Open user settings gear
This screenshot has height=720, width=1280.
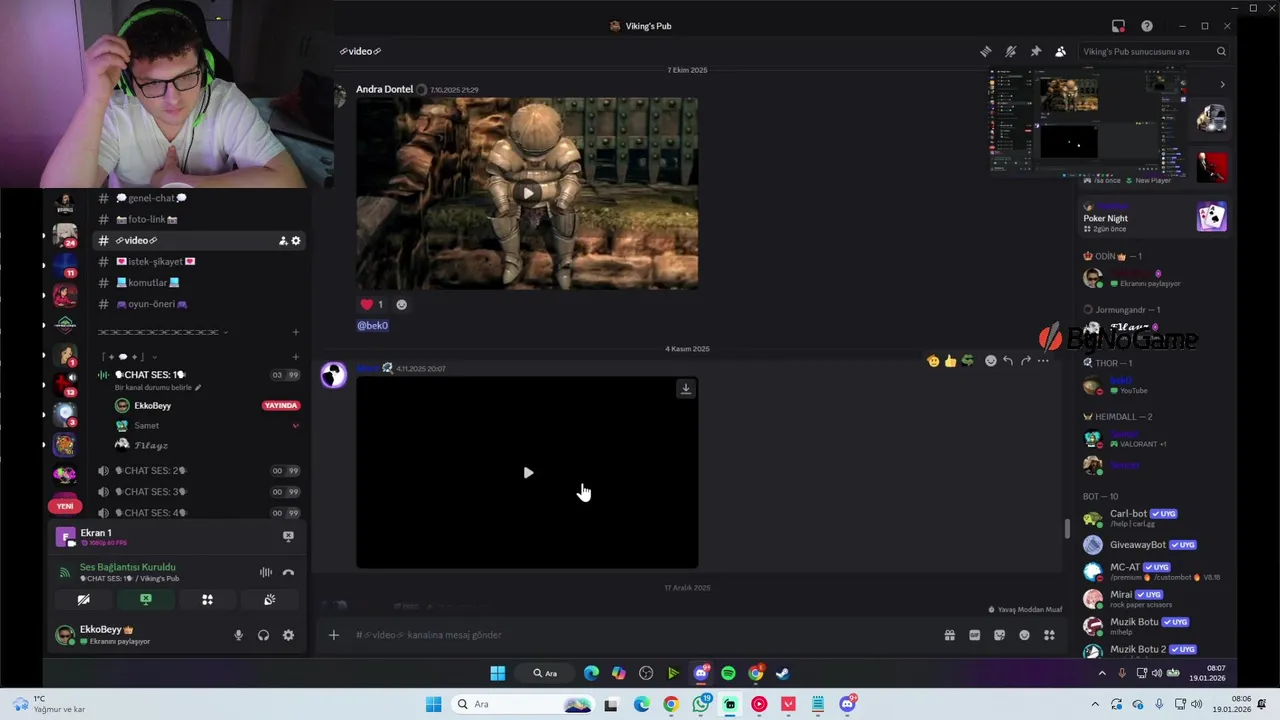[288, 635]
